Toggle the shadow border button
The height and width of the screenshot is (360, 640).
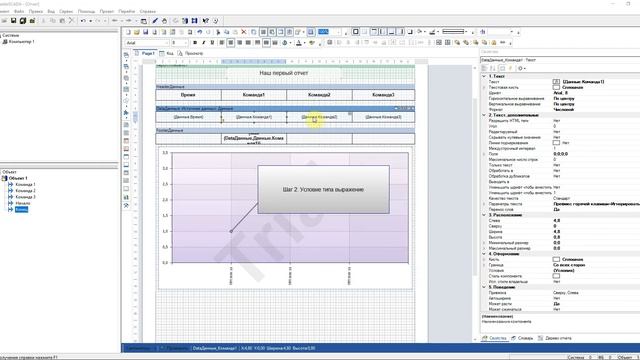coord(410,32)
